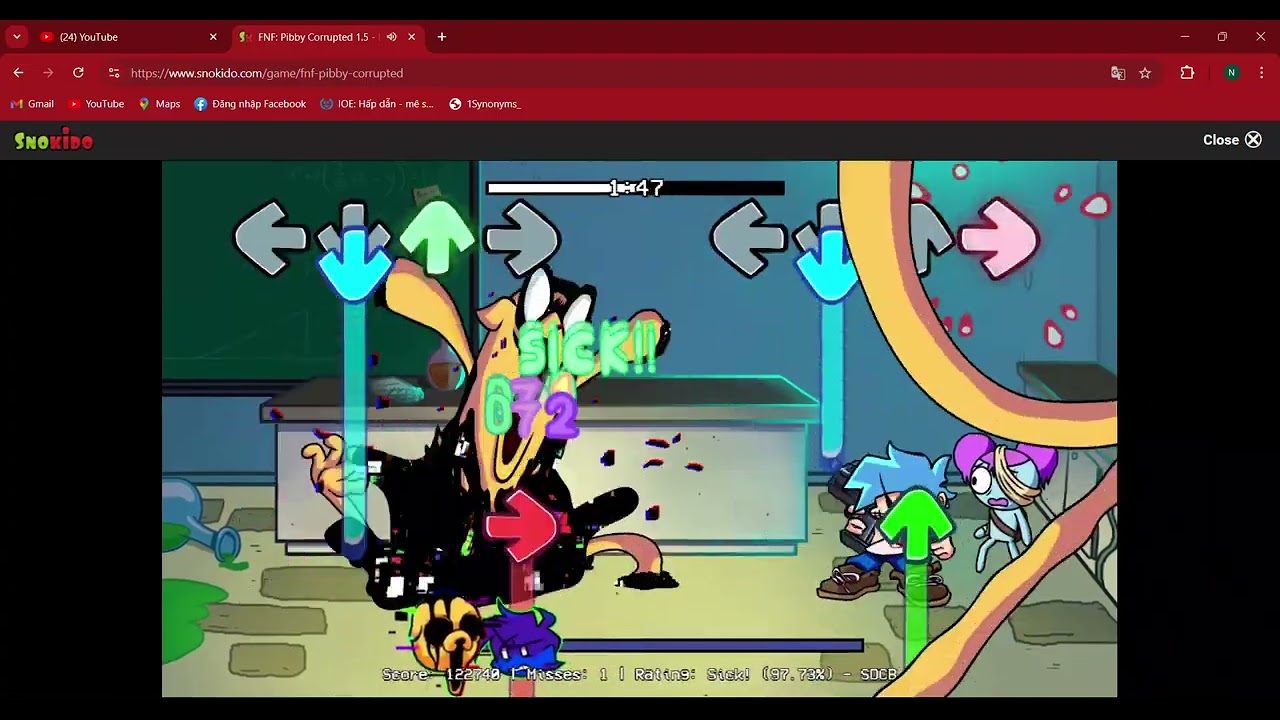The width and height of the screenshot is (1280, 720).
Task: Click the rising green up arrow note
Action: [x=916, y=526]
